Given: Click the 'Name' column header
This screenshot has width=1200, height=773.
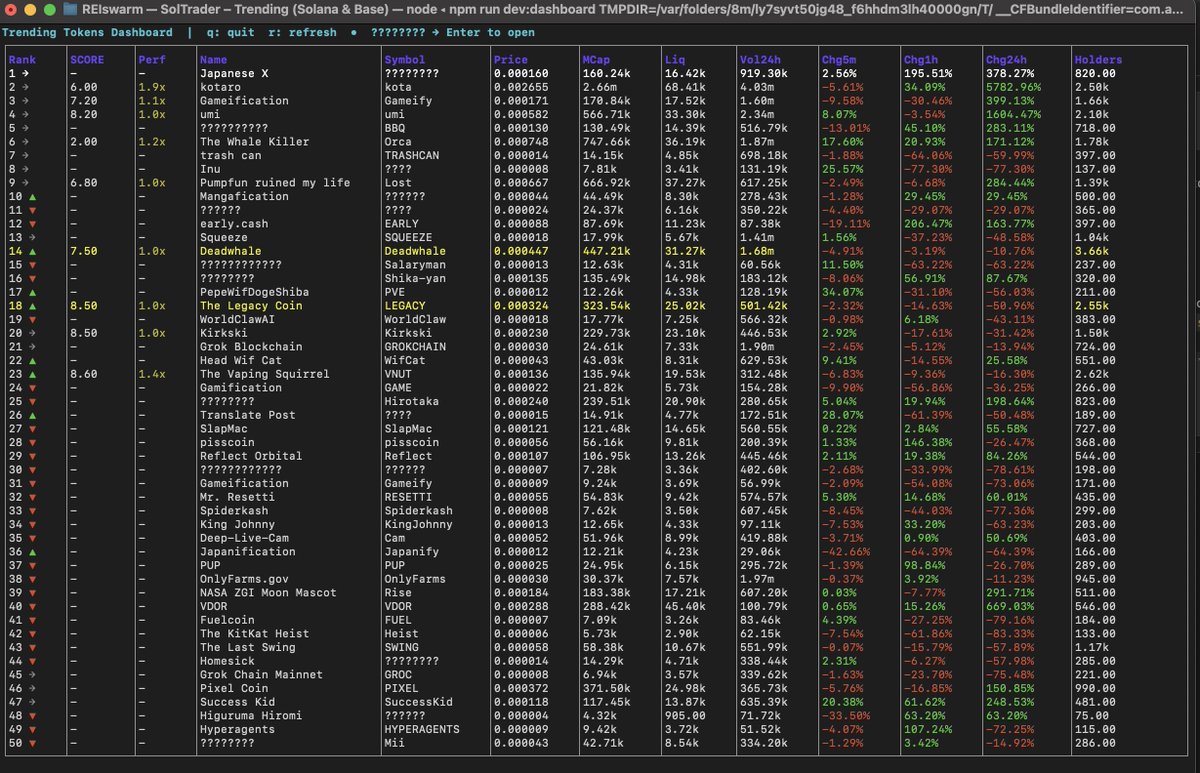Looking at the screenshot, I should [213, 60].
